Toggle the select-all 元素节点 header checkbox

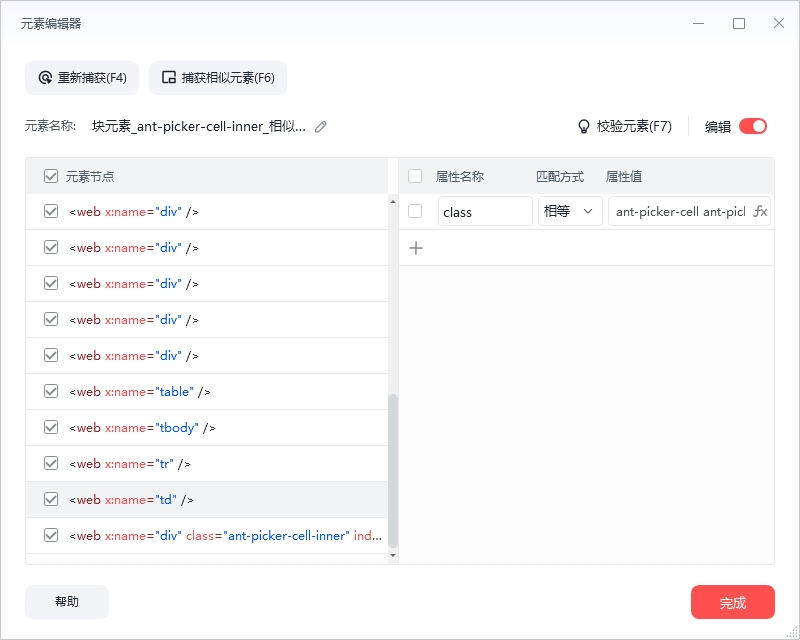coord(51,176)
